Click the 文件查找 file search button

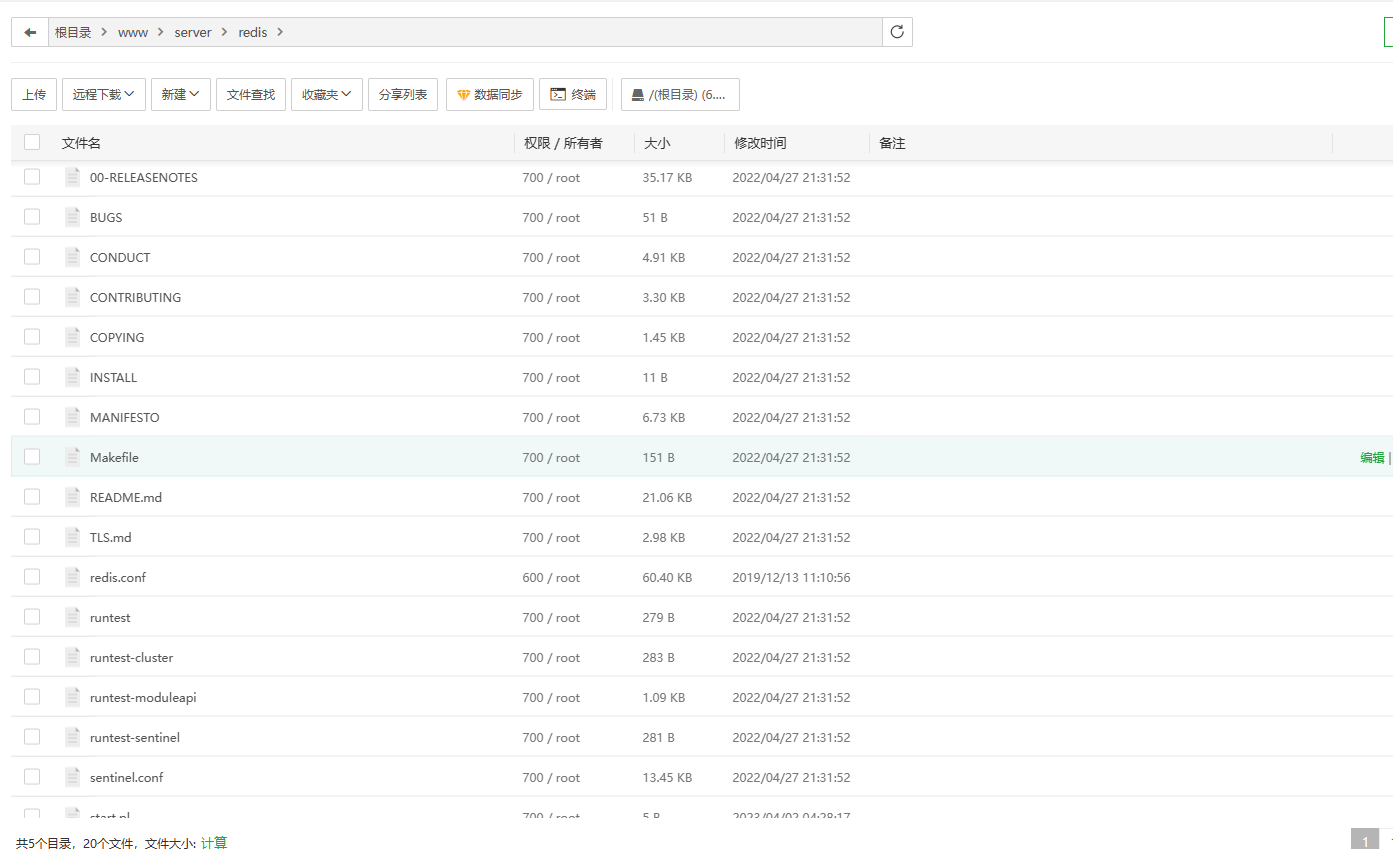click(x=251, y=94)
